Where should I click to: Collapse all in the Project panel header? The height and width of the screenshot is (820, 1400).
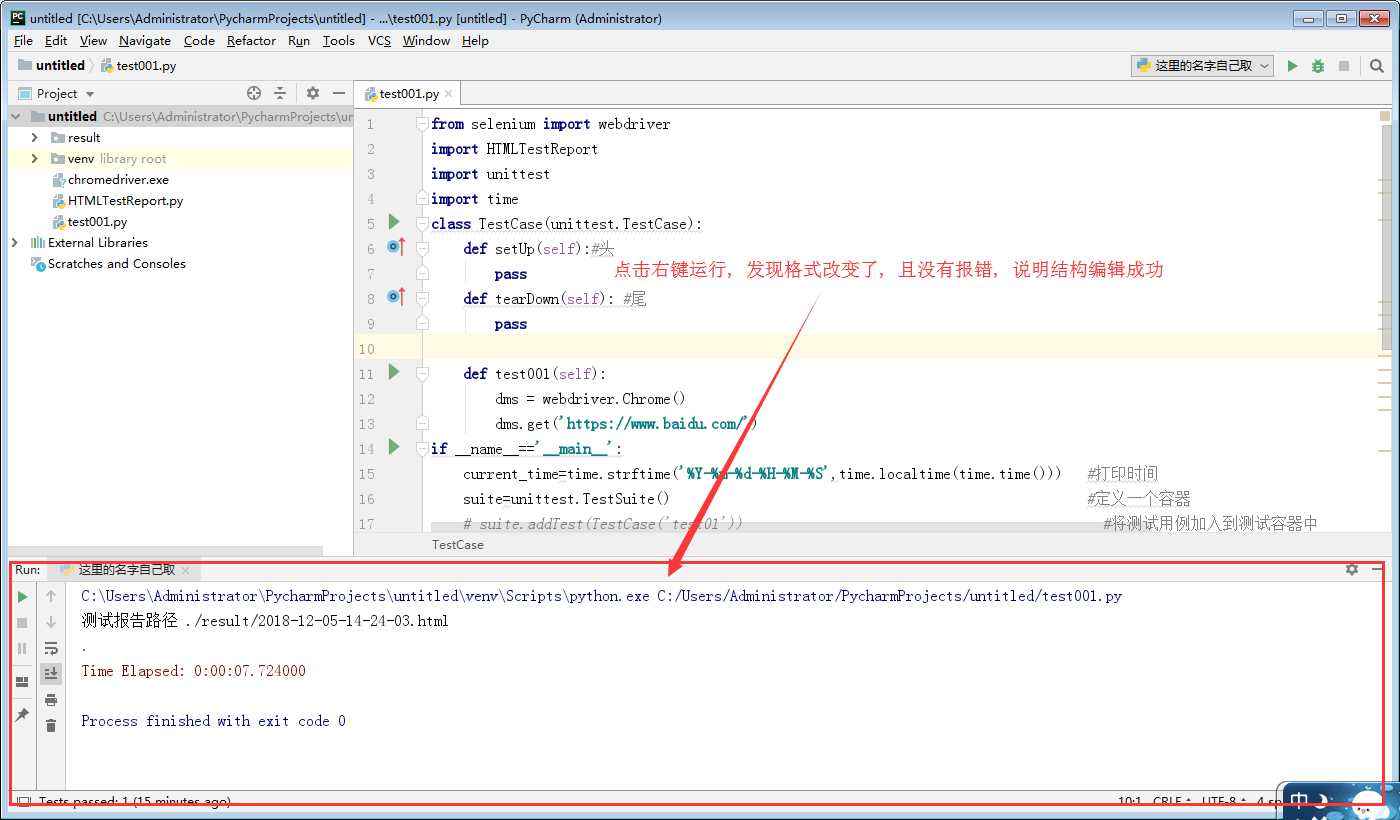pos(280,93)
